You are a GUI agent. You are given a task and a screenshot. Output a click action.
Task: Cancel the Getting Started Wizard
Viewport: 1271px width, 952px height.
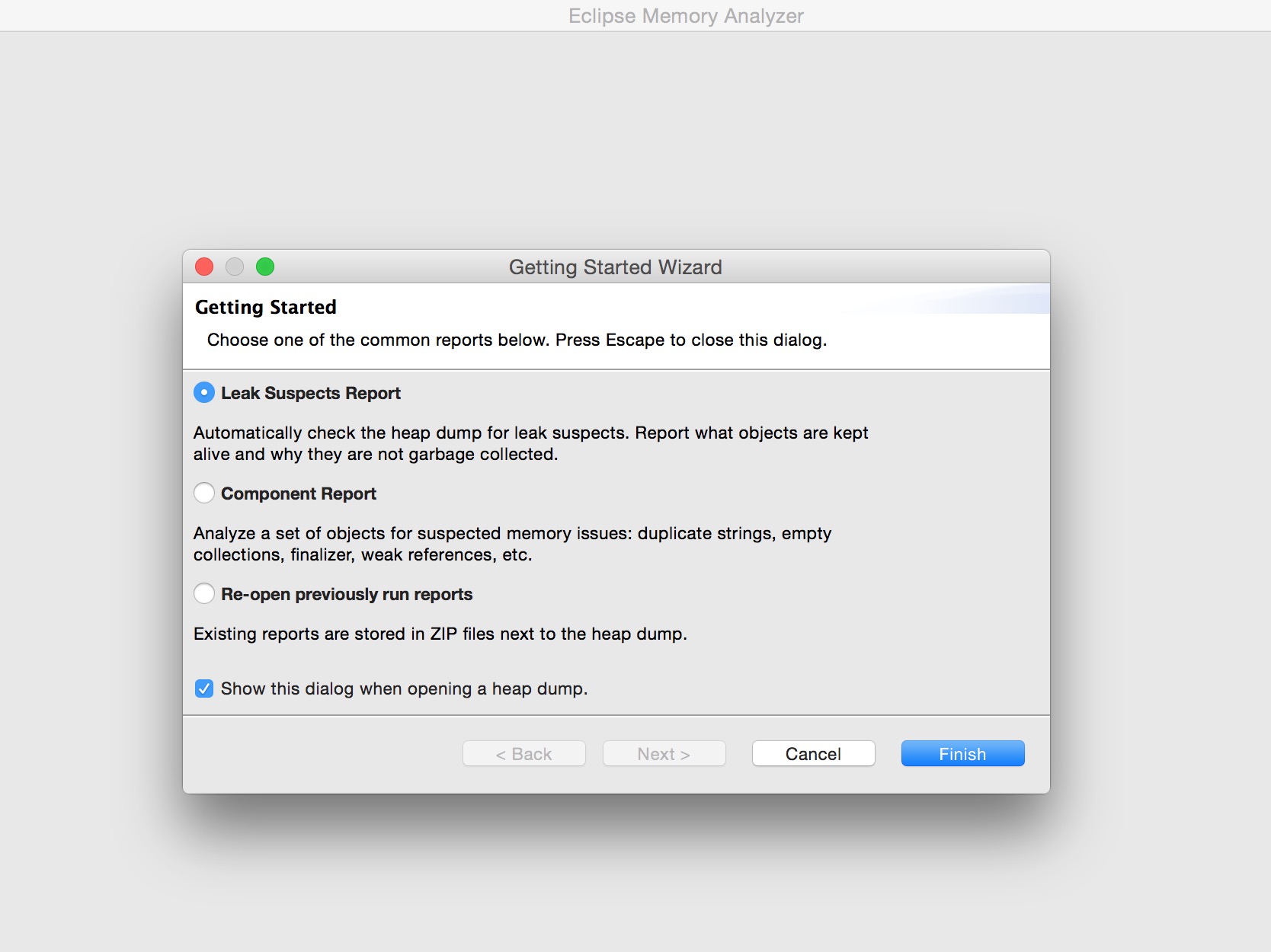tap(813, 754)
